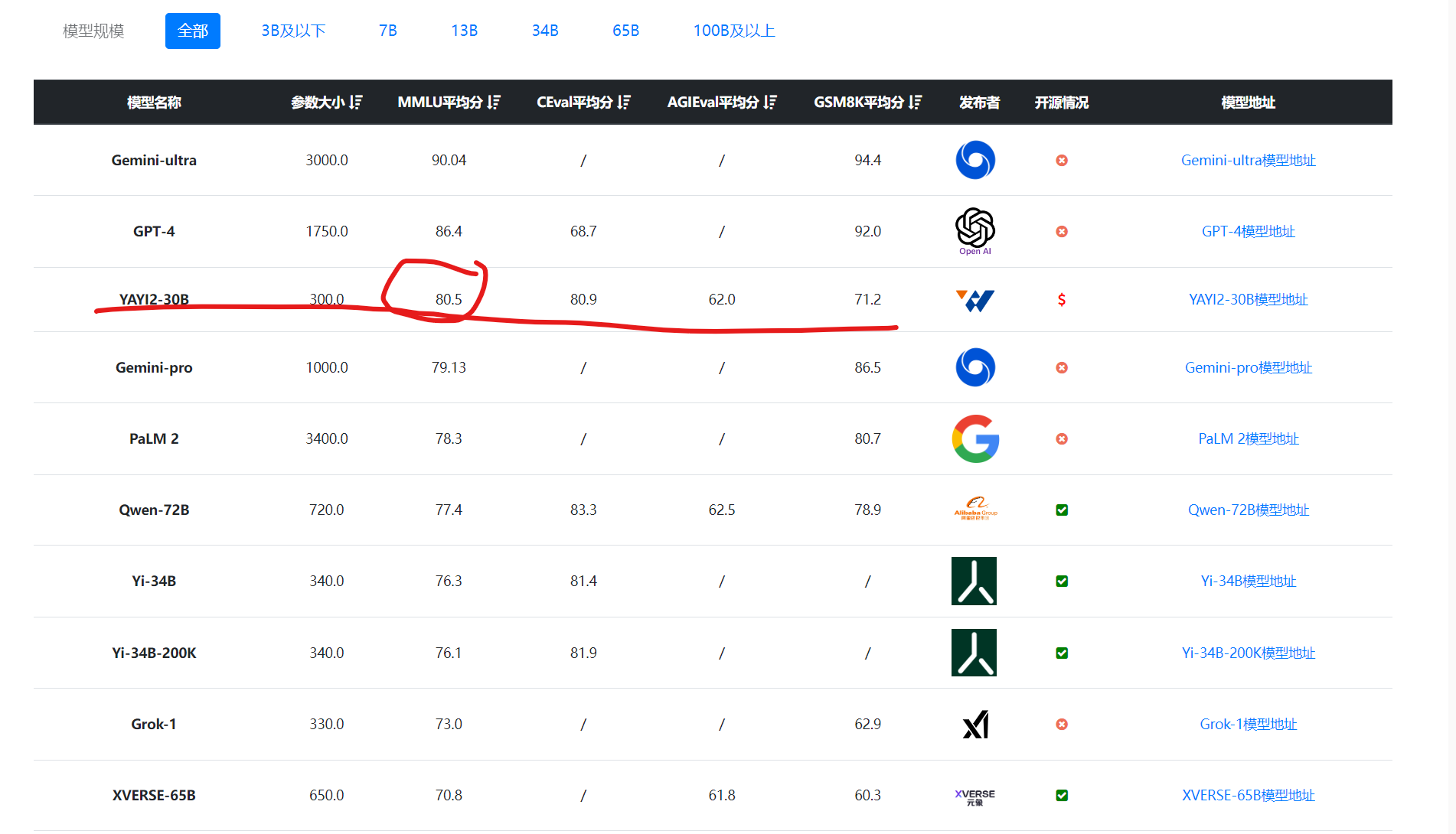
Task: Click the xAI logo in Grok-1 row
Action: [x=975, y=724]
